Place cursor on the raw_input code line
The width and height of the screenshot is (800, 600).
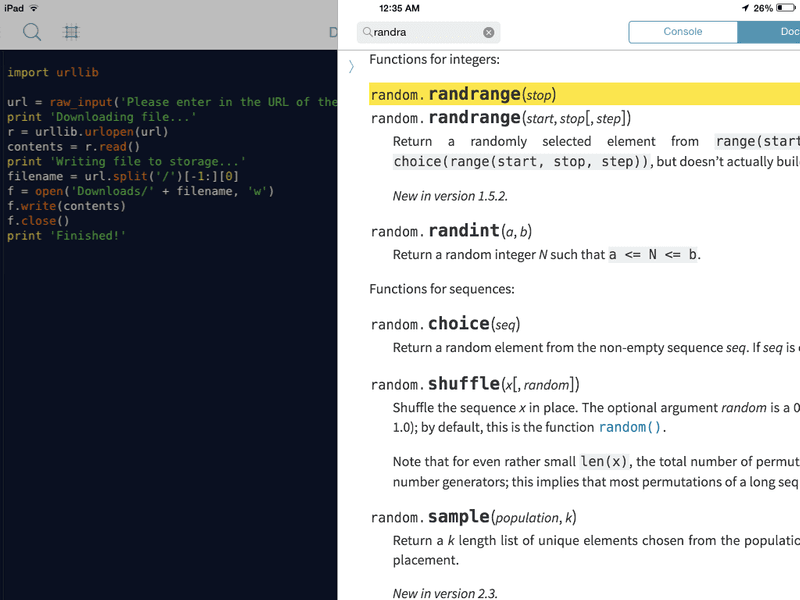(172, 102)
